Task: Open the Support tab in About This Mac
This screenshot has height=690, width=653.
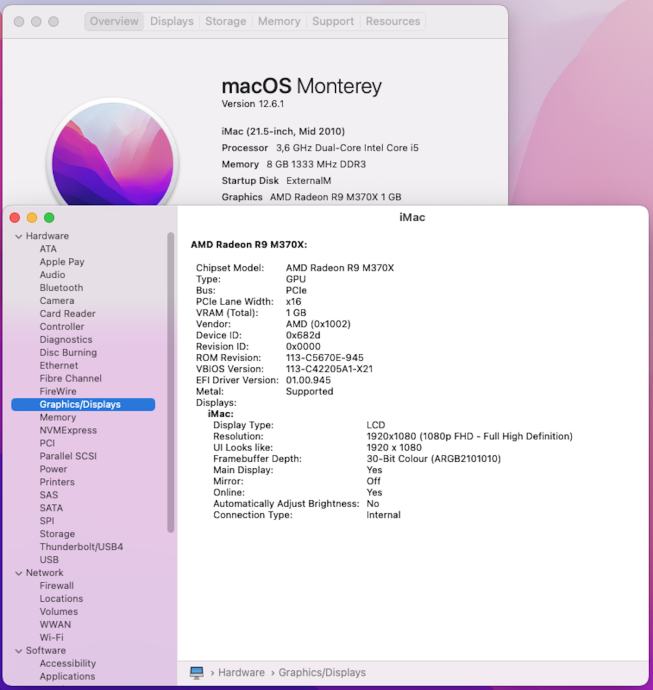Action: click(333, 21)
